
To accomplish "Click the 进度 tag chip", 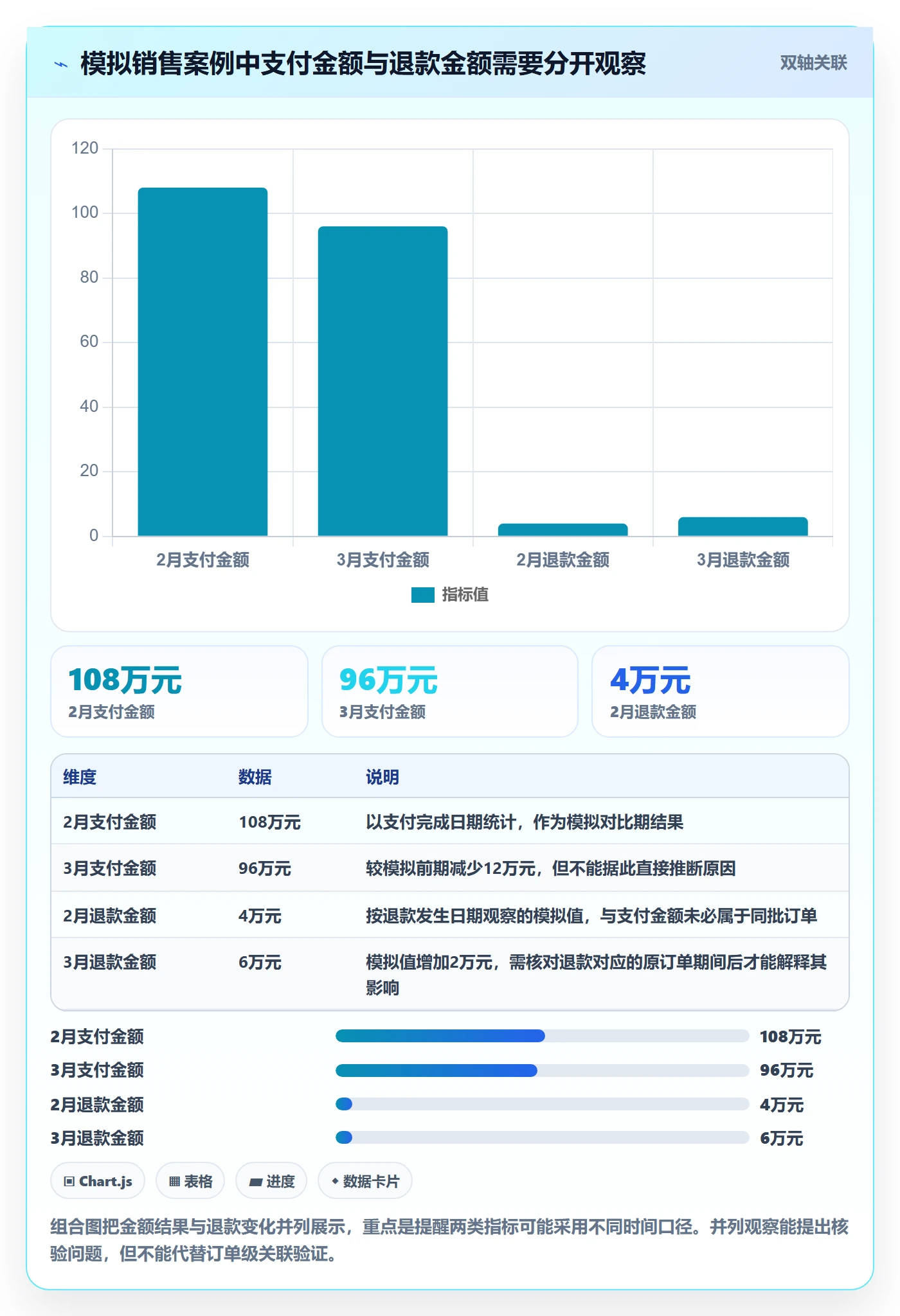I will [271, 1180].
